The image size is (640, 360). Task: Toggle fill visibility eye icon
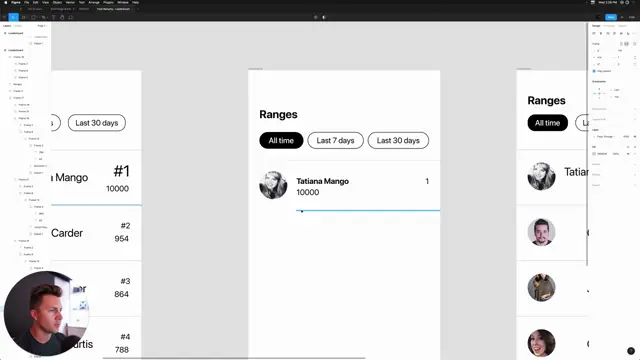click(629, 154)
